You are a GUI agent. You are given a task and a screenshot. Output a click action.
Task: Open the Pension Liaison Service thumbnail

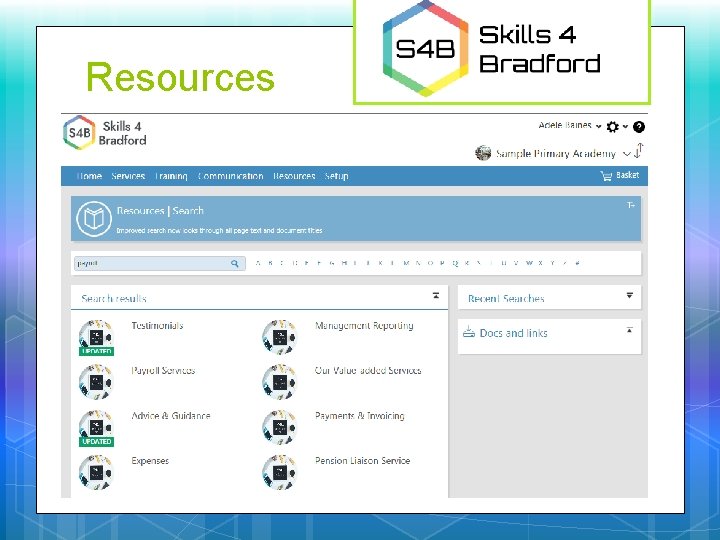280,472
